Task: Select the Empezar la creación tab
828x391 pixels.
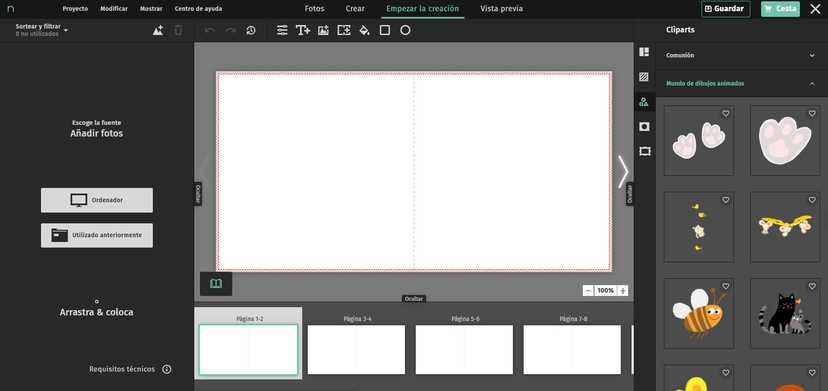Action: 422,9
